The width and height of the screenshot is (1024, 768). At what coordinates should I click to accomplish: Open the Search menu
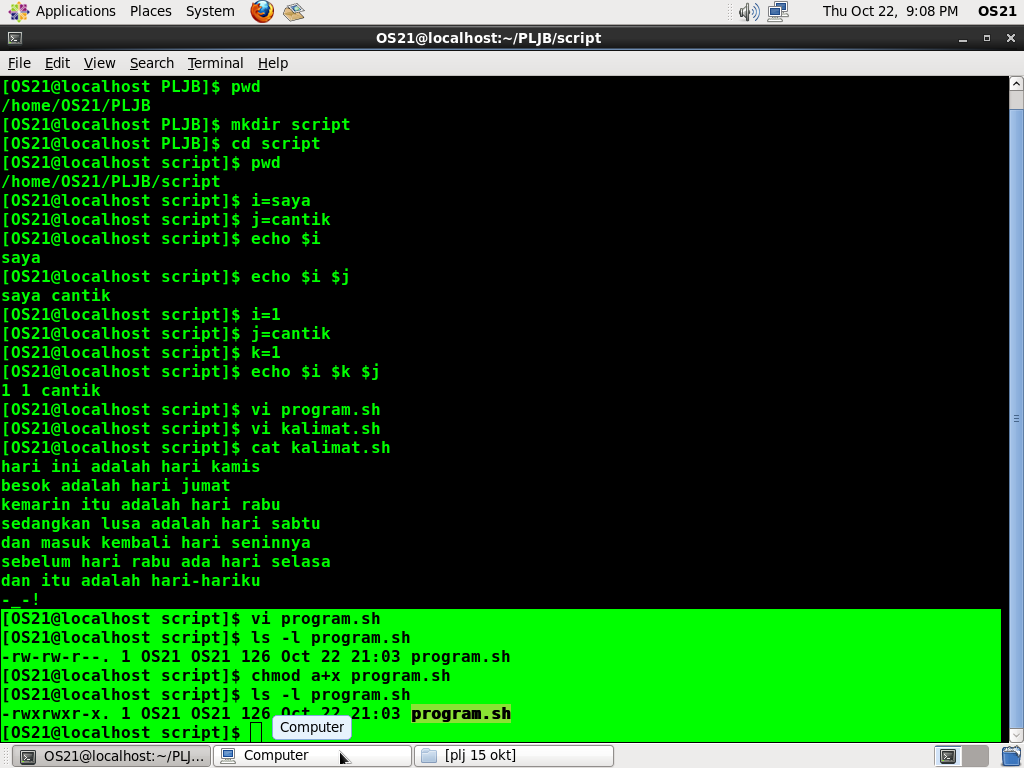(x=152, y=63)
